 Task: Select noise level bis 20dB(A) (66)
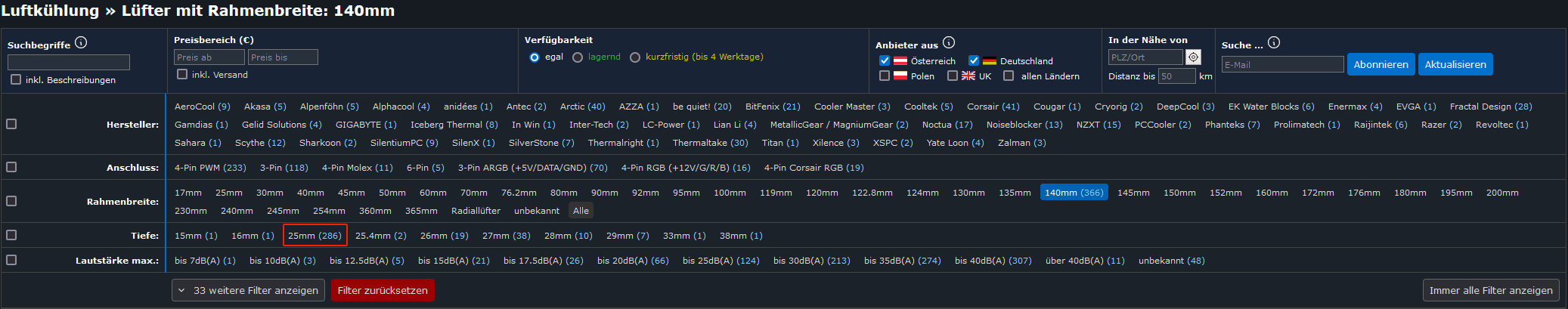click(x=633, y=261)
